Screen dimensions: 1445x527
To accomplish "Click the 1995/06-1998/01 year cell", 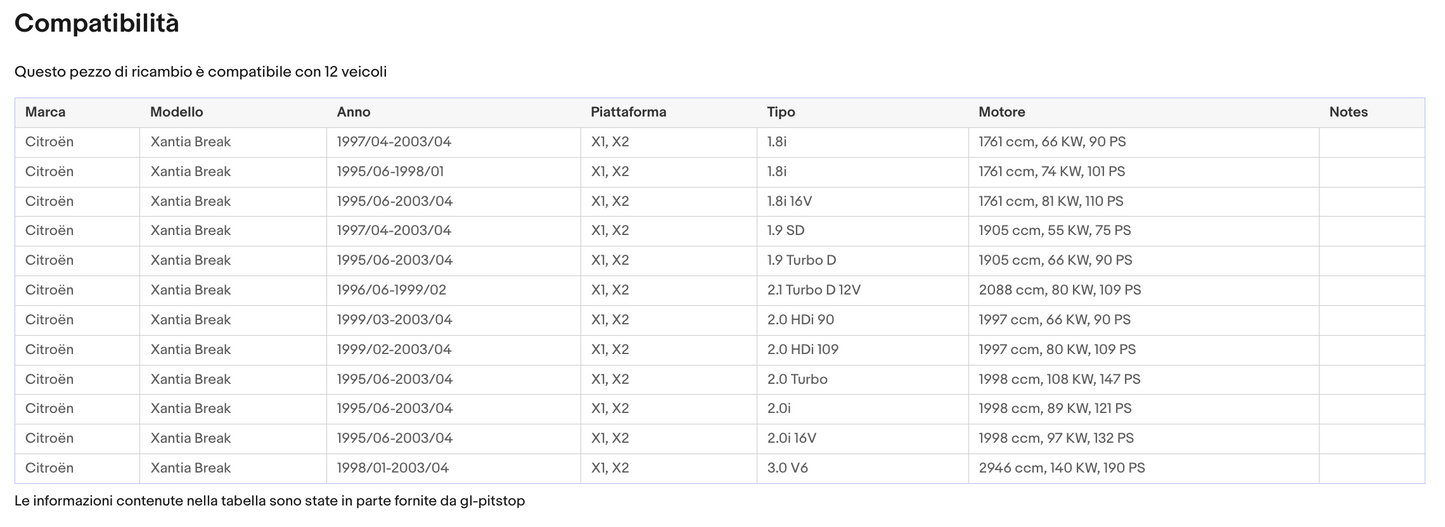I will pos(390,172).
